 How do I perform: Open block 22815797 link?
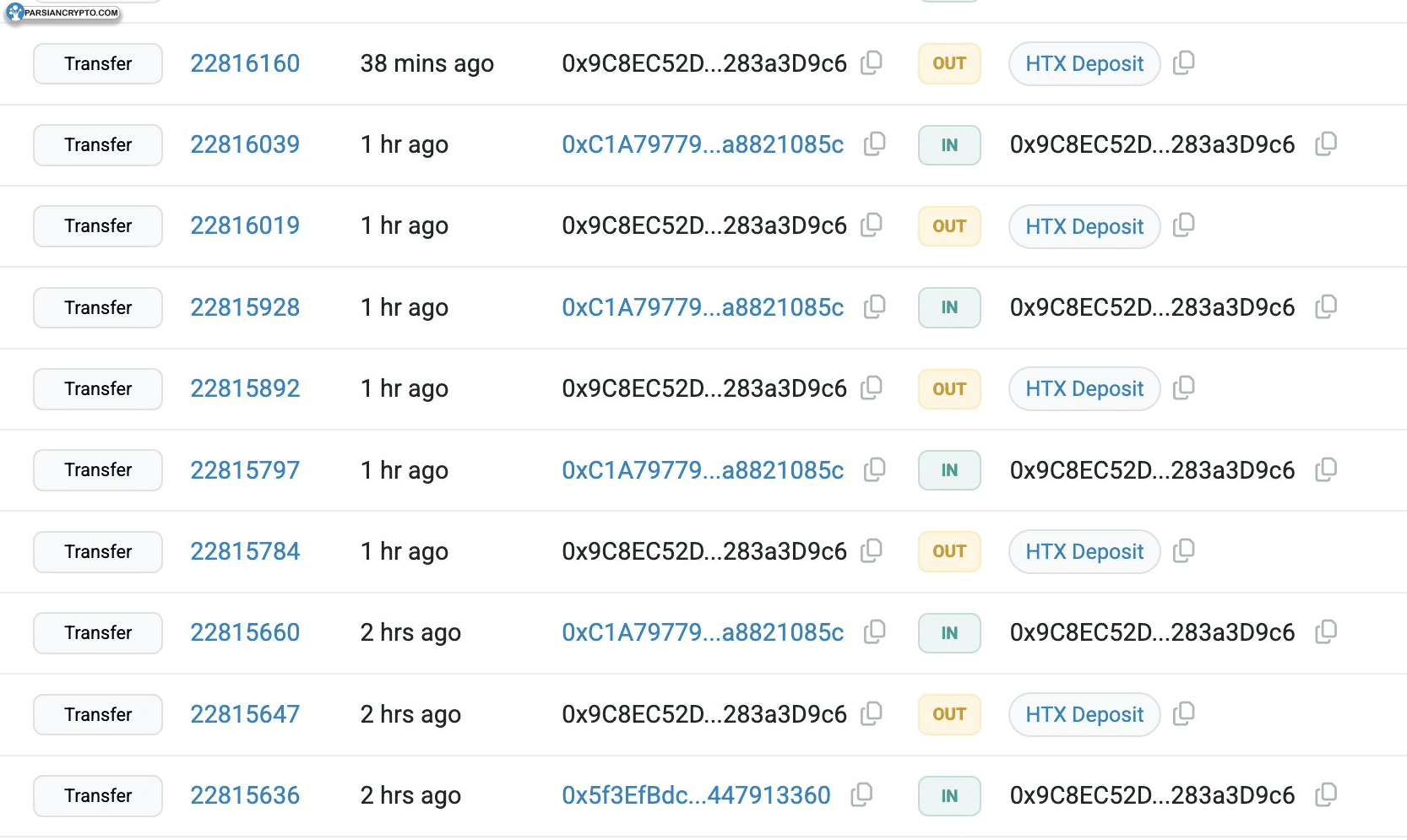point(245,470)
